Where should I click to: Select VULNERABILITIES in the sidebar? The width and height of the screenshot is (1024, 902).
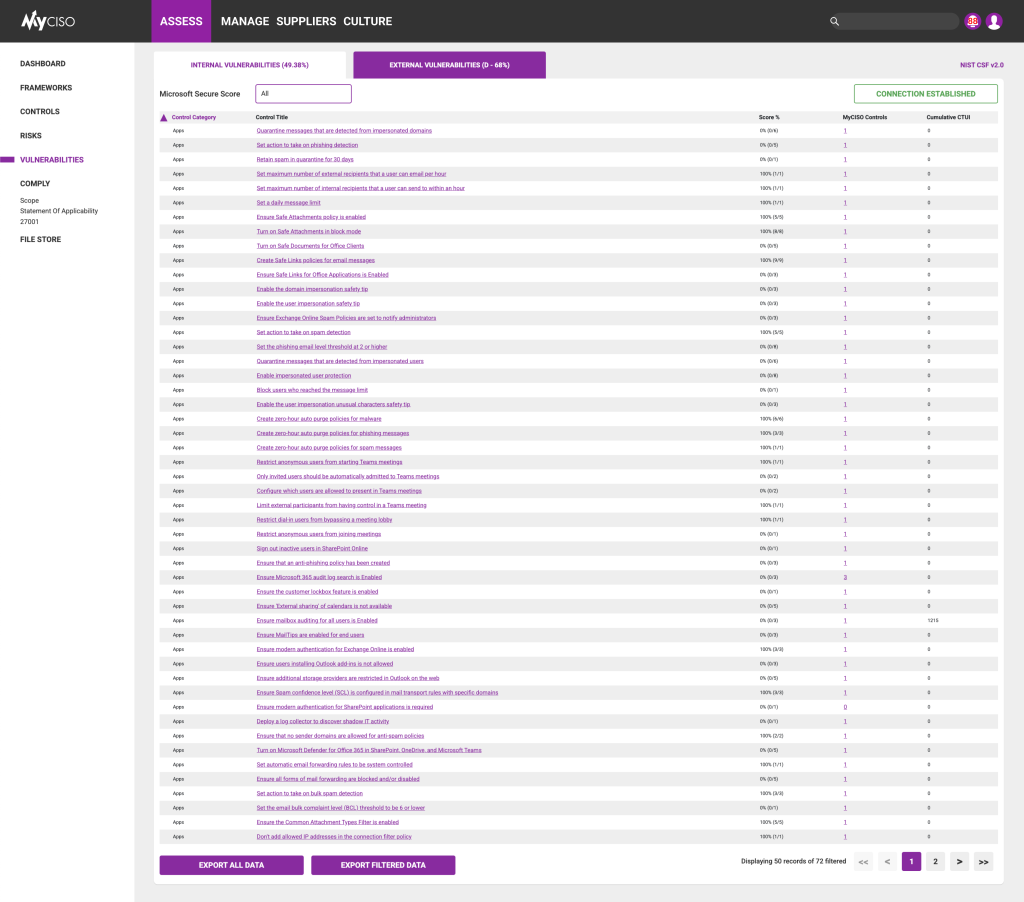click(x=53, y=159)
